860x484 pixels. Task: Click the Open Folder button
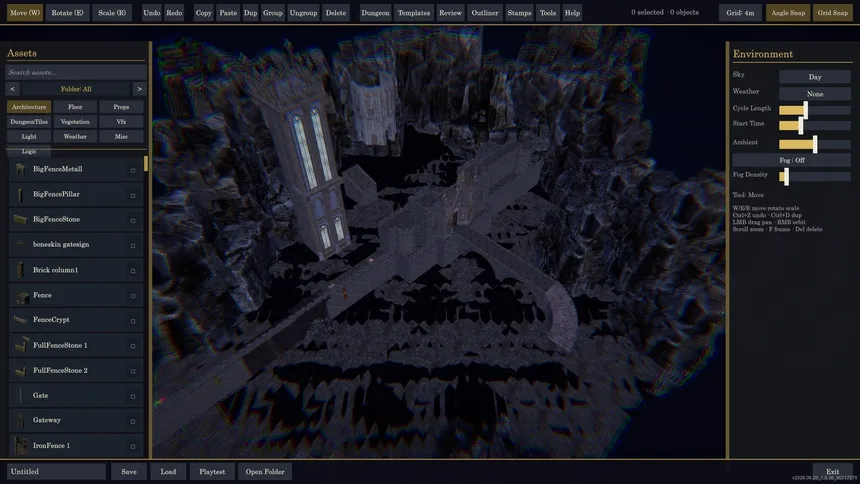coord(265,471)
